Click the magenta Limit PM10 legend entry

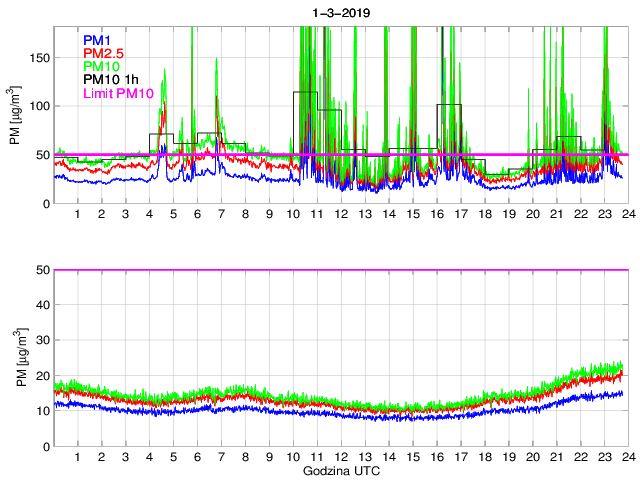click(x=119, y=93)
